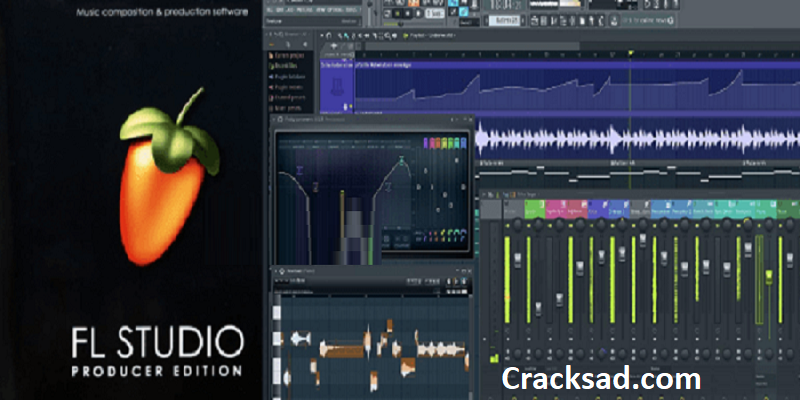Expand the Plugin database folder
800x400 pixels.
click(287, 77)
